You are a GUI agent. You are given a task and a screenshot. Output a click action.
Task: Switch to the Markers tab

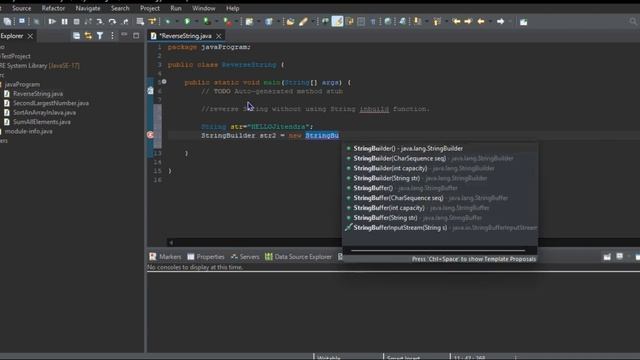point(165,257)
